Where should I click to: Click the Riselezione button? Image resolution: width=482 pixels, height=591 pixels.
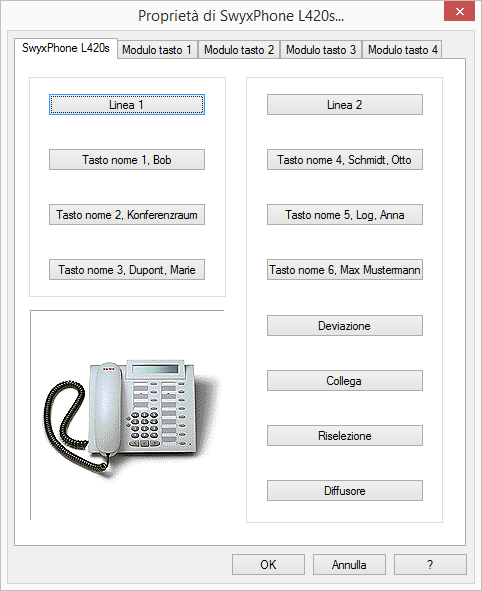(345, 435)
